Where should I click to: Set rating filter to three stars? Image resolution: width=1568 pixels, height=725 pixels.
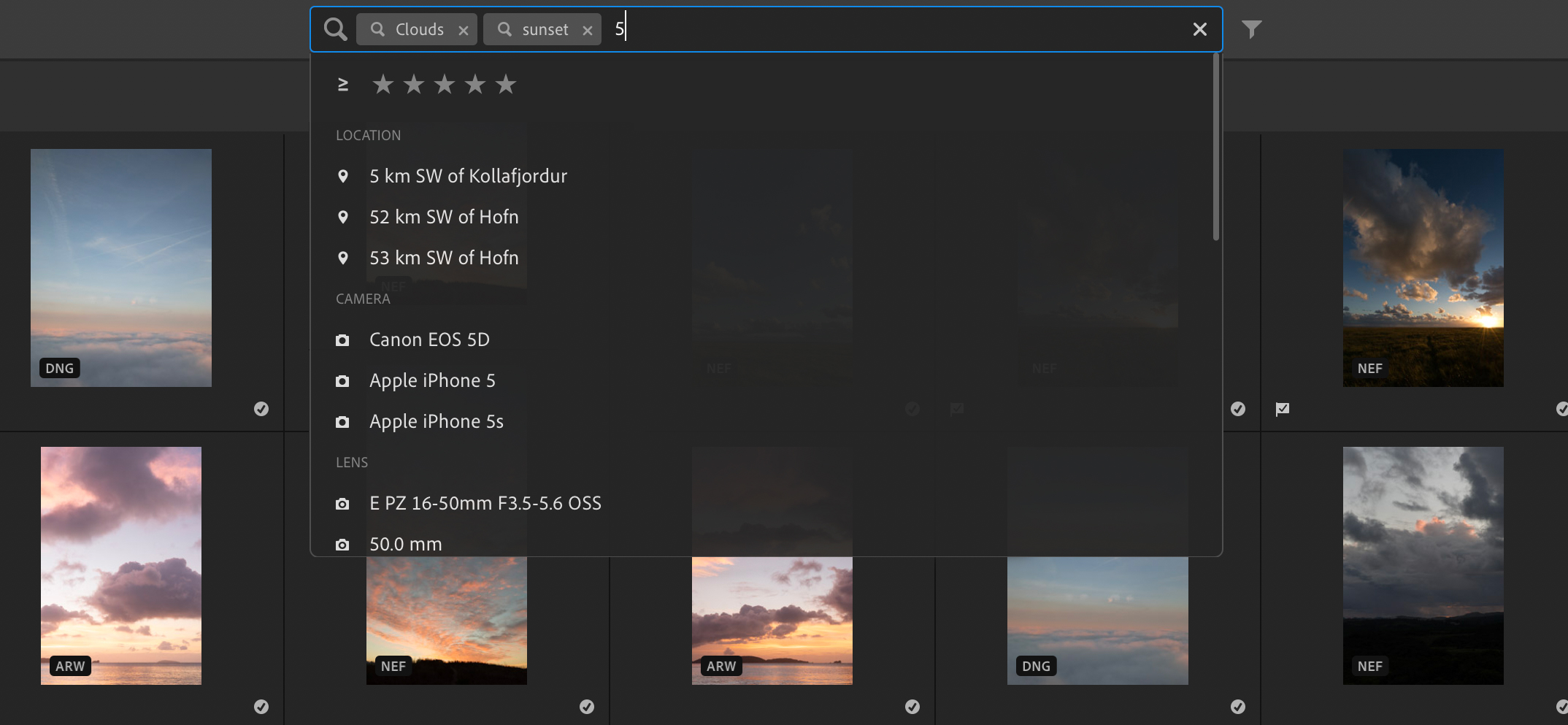click(444, 85)
